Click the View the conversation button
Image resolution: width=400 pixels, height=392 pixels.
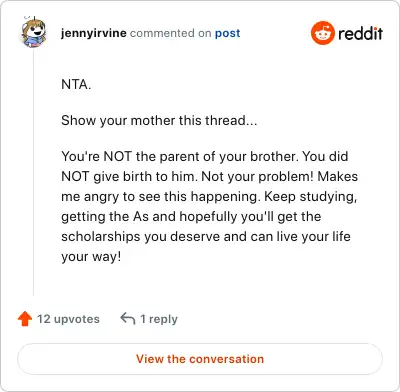tap(200, 359)
